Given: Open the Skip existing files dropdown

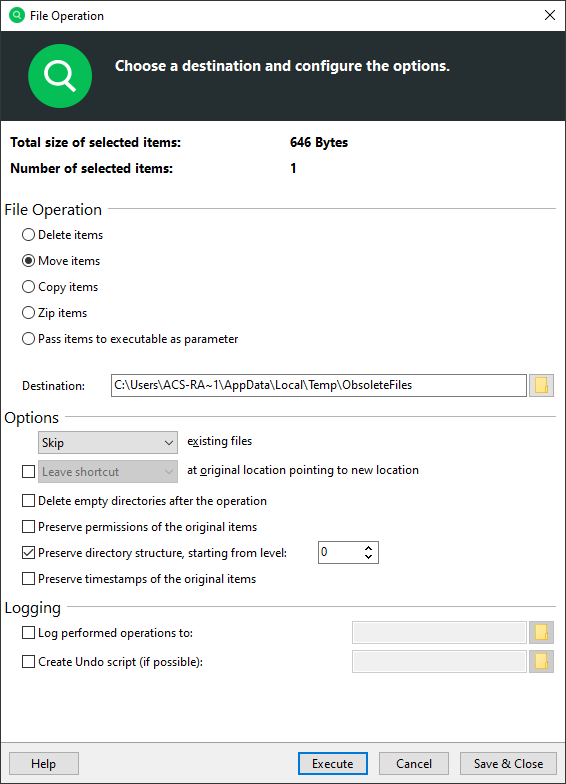Looking at the screenshot, I should click(108, 442).
